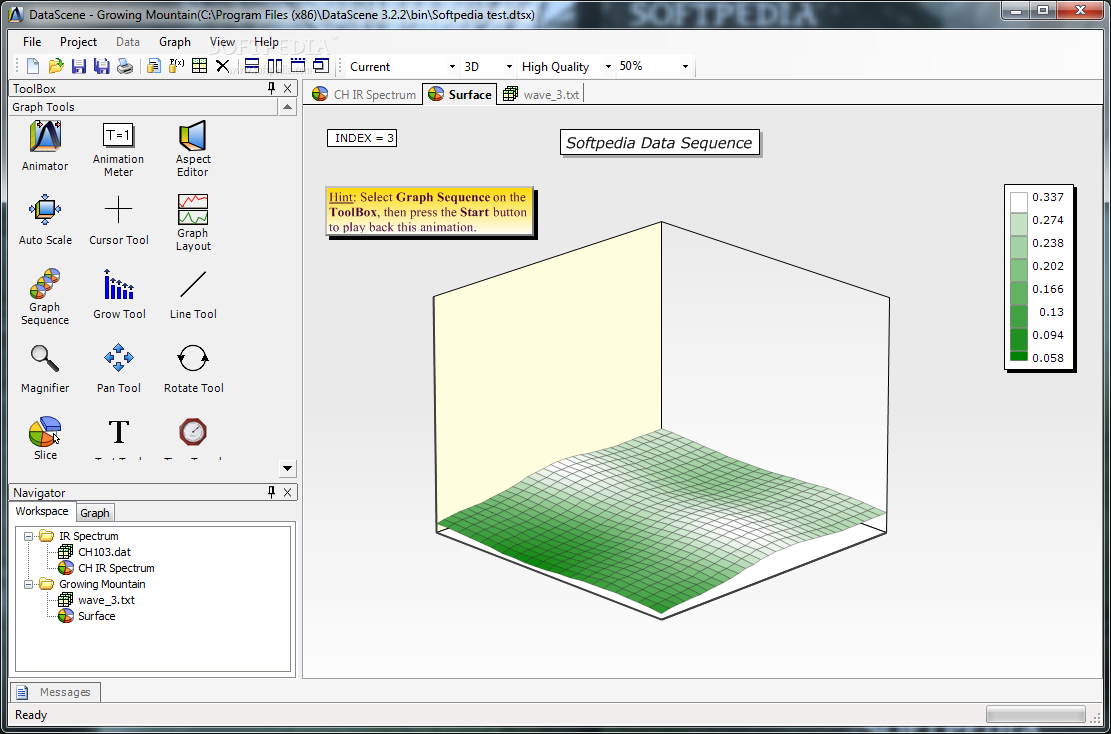Close the Navigator panel
The width and height of the screenshot is (1111, 734).
pyautogui.click(x=288, y=492)
